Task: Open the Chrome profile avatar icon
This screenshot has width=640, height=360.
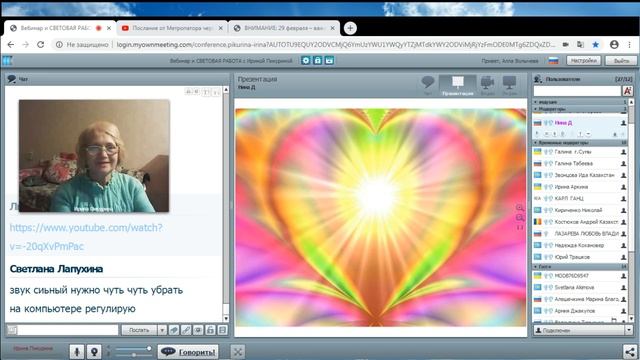Action: (x=614, y=44)
